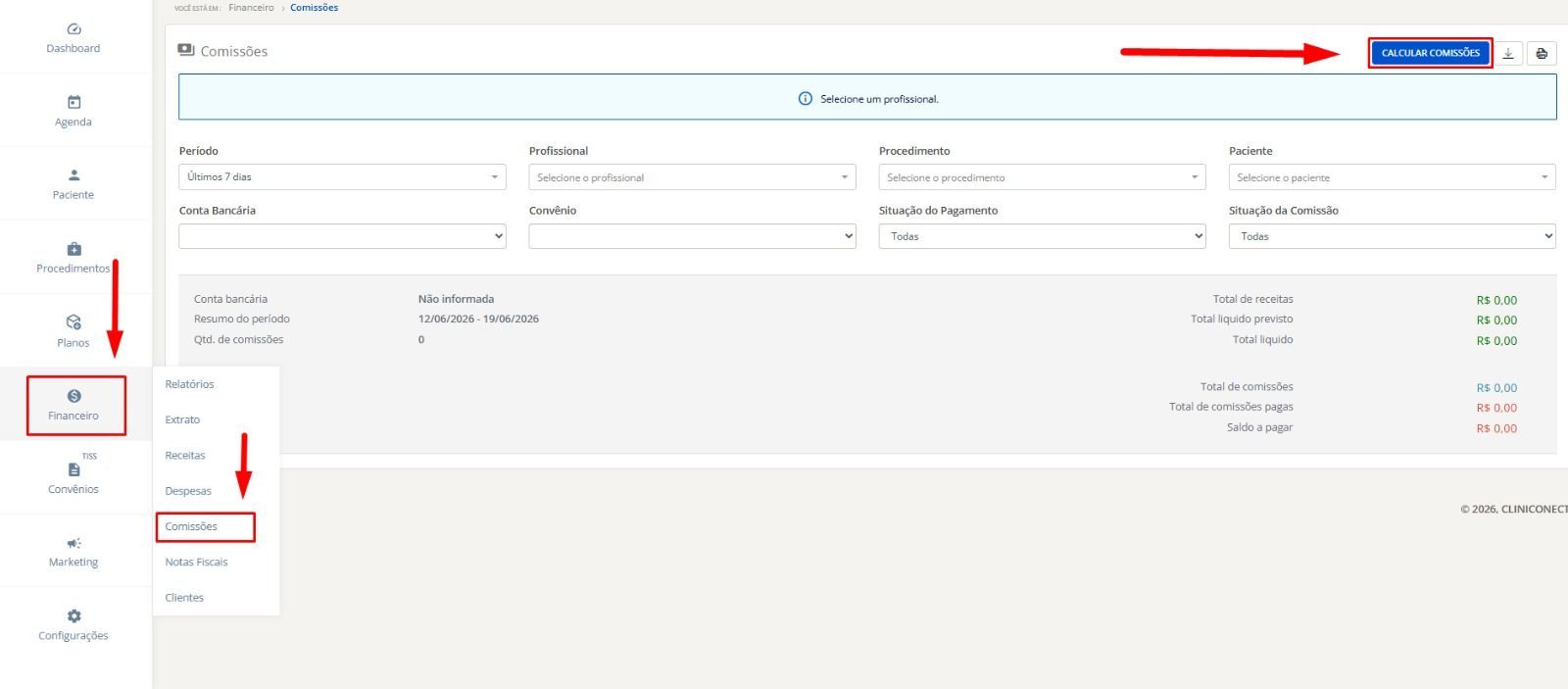Click the Total de comissões R$ 0,00 value
1568x689 pixels.
pyautogui.click(x=1496, y=387)
